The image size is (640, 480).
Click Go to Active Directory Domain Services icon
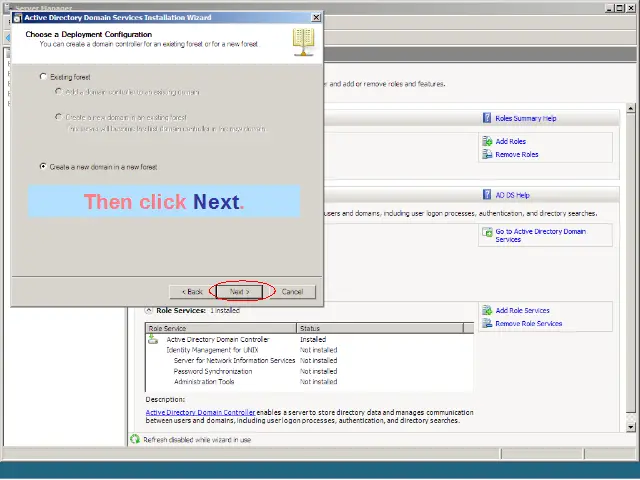coord(487,232)
